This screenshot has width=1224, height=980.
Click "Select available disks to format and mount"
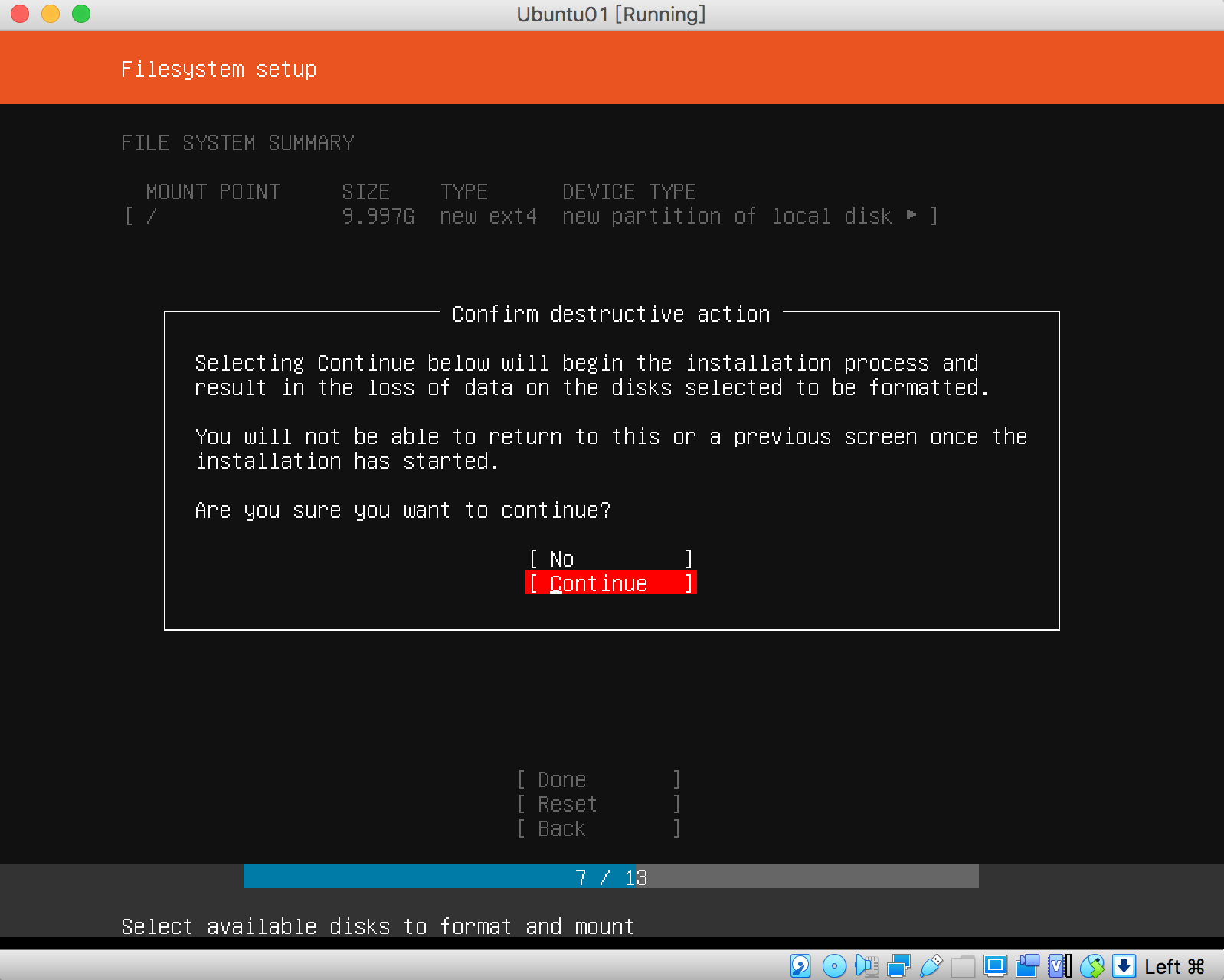(378, 926)
